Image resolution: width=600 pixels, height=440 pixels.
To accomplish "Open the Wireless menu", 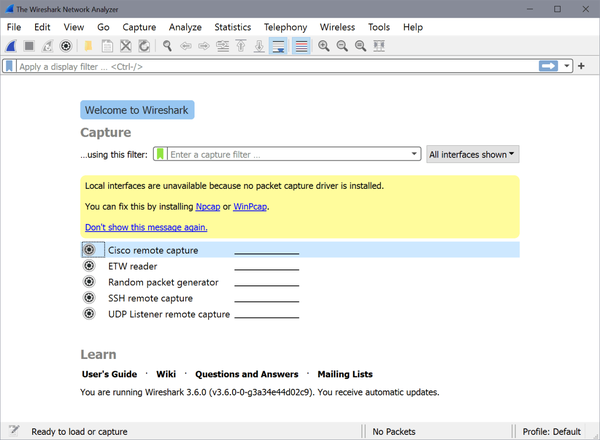I will [338, 27].
